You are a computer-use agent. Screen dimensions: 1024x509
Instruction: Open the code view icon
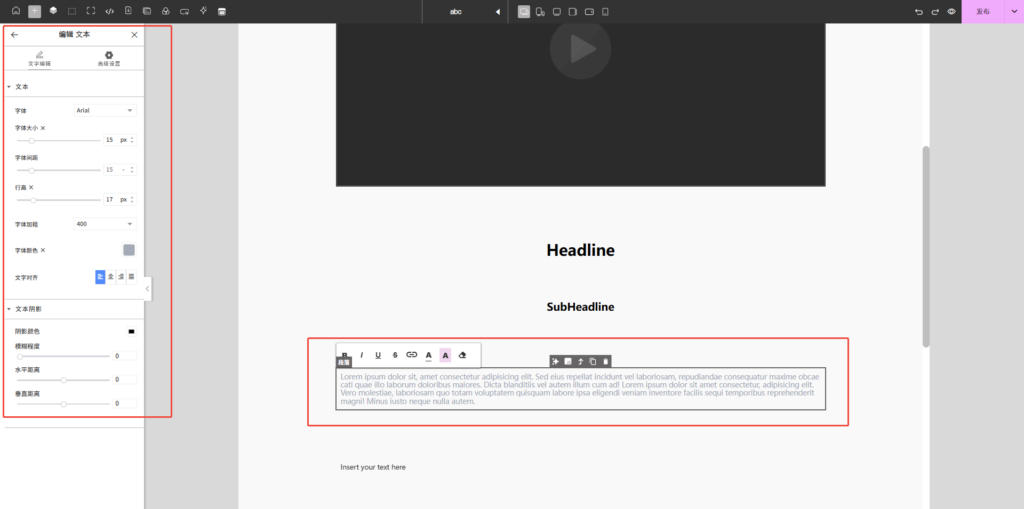(109, 11)
